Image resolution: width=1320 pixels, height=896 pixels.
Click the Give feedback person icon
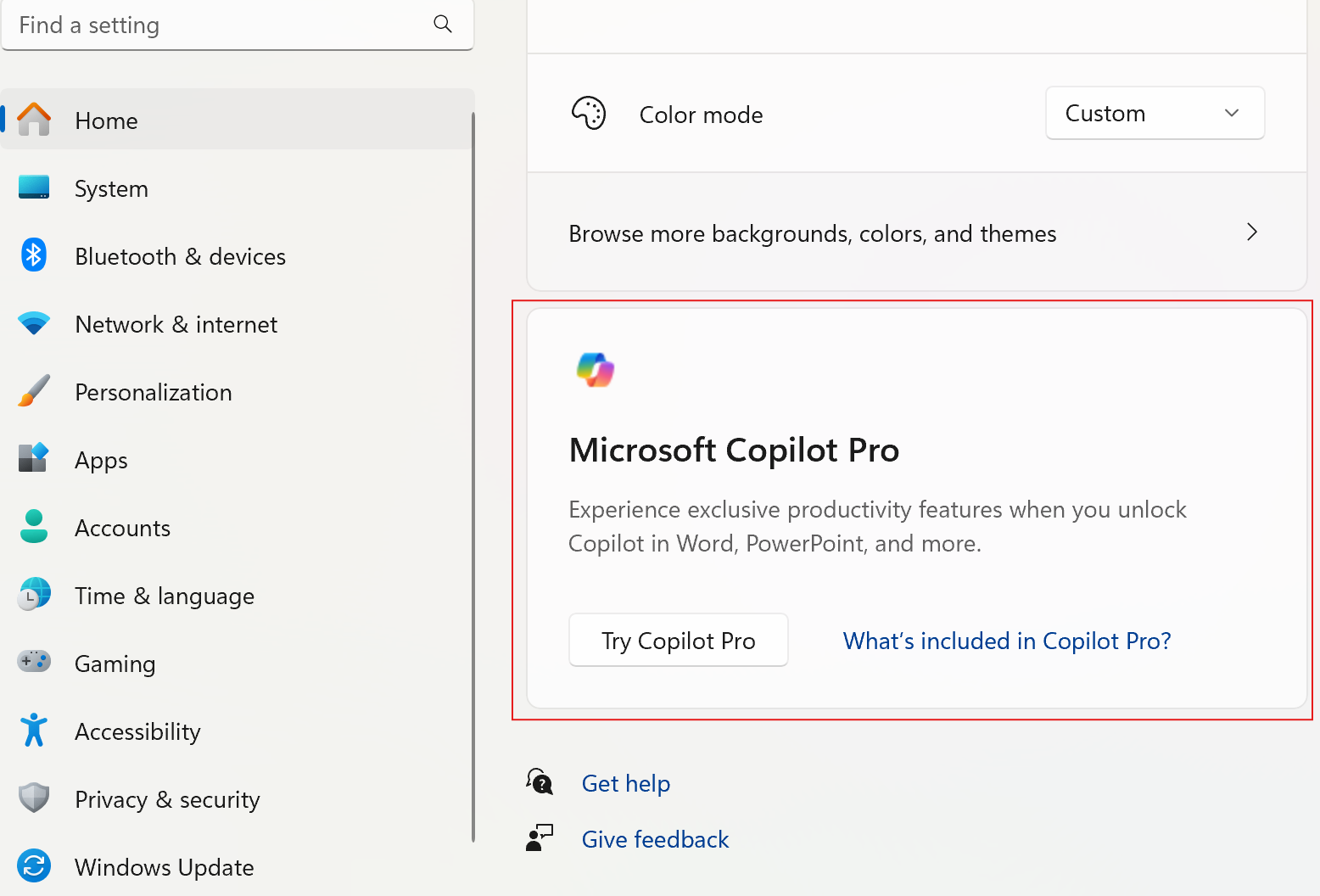click(540, 837)
